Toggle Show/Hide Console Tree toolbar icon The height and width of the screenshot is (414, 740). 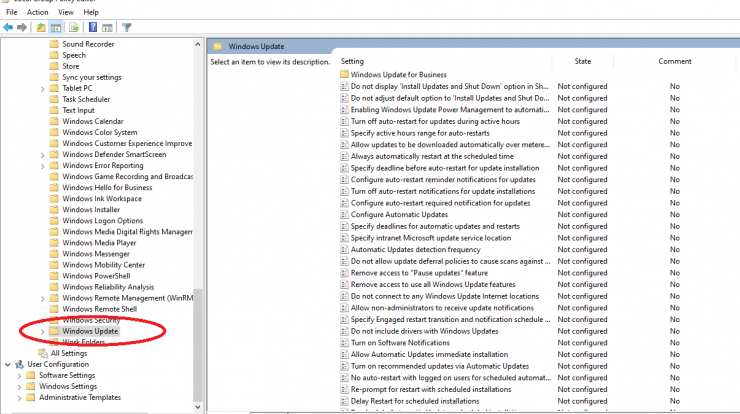[56, 27]
